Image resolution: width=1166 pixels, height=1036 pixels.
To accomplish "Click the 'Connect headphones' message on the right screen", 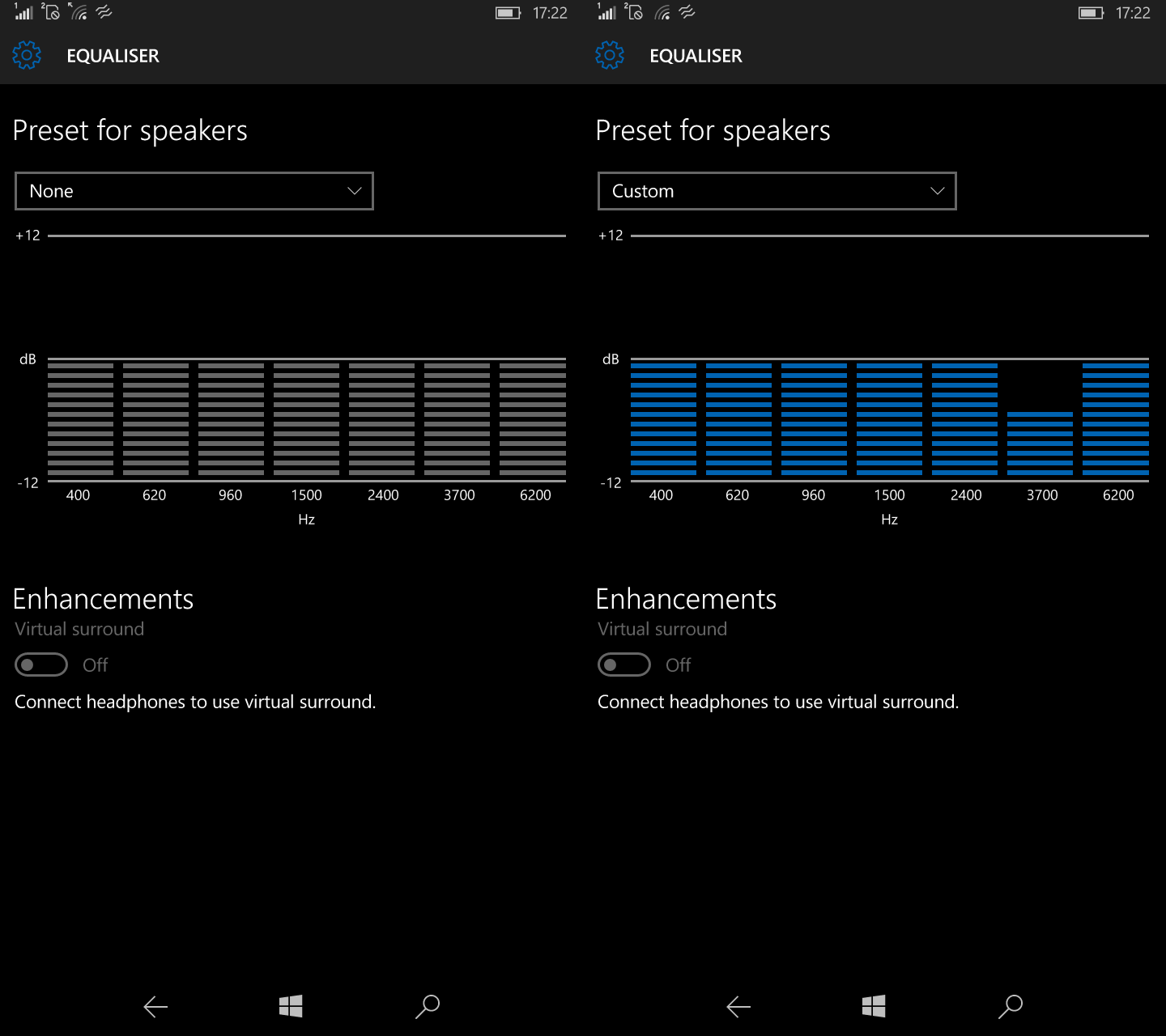I will (778, 702).
